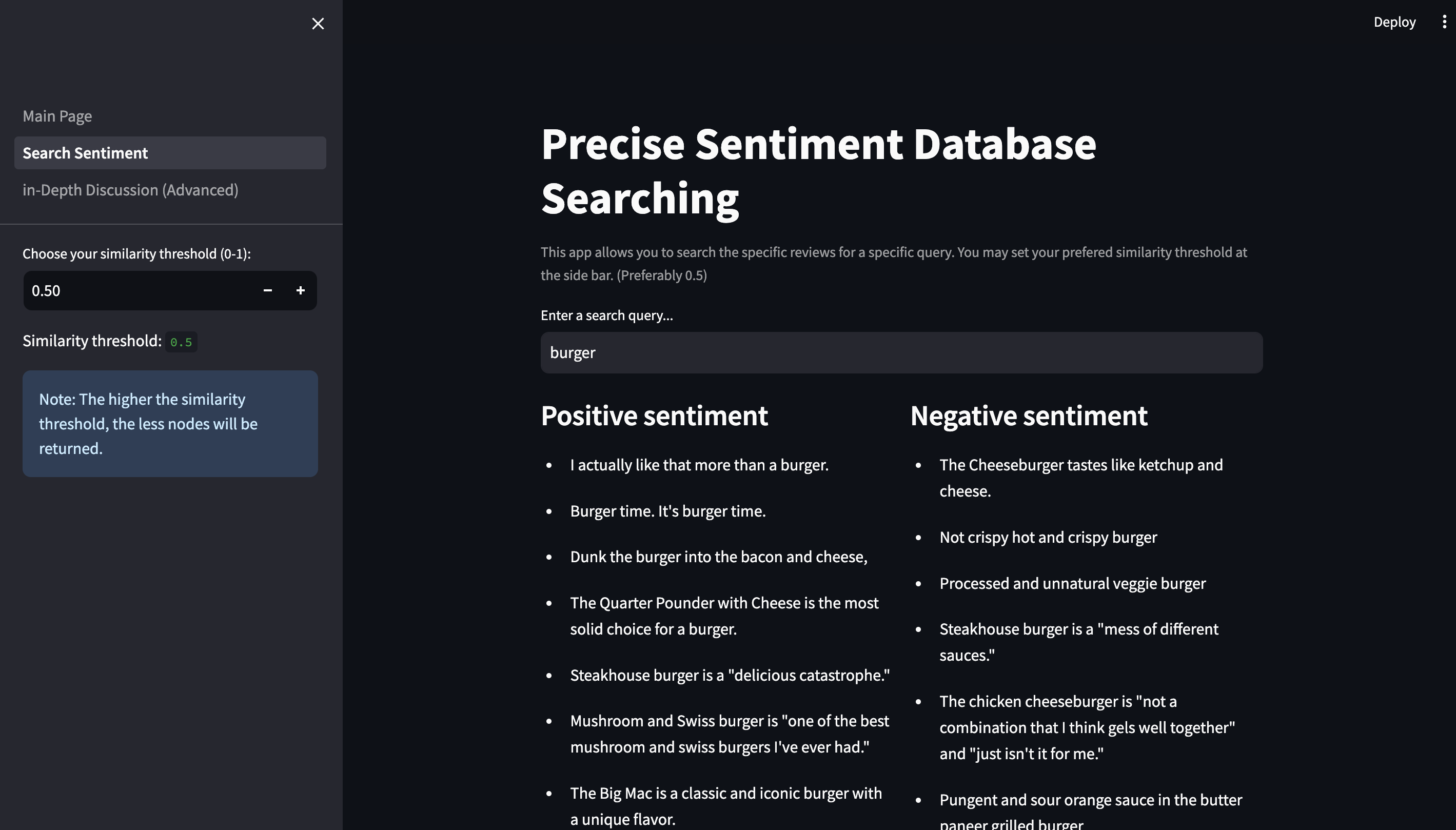
Task: Click the search query box containing "burger"
Action: coord(901,353)
